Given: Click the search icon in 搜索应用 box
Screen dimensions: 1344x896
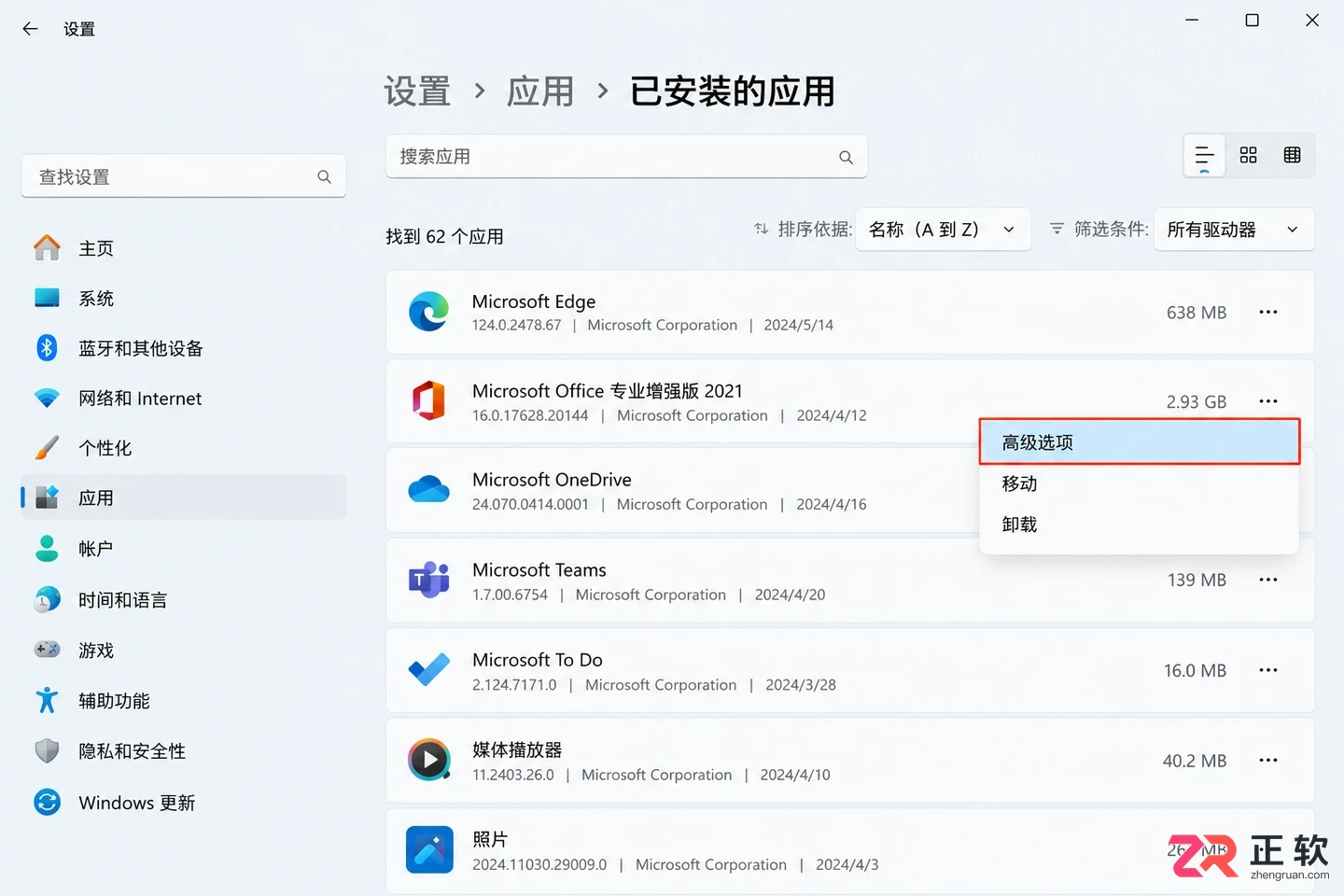Looking at the screenshot, I should (846, 158).
